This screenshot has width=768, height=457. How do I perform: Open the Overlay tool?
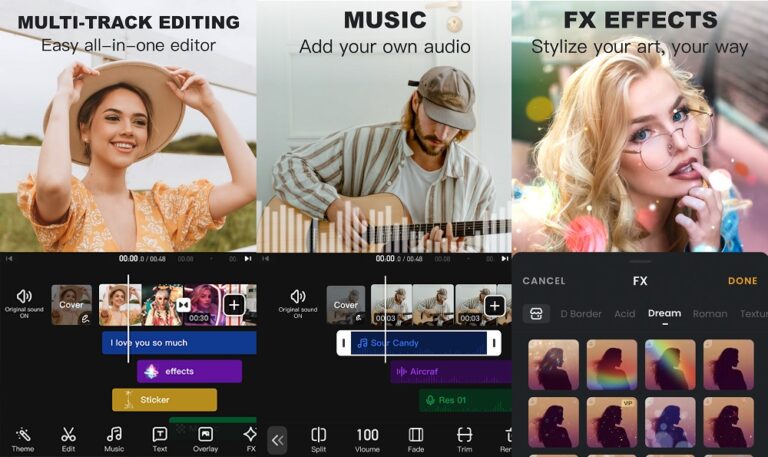point(205,438)
